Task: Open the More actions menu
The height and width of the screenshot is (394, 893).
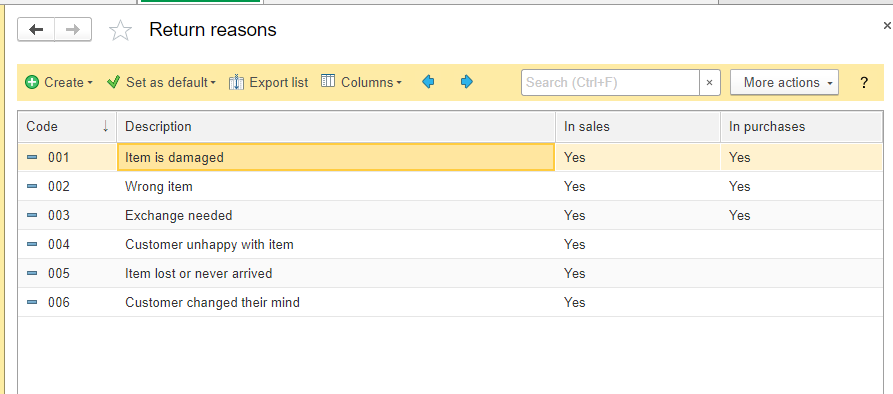Action: 785,83
